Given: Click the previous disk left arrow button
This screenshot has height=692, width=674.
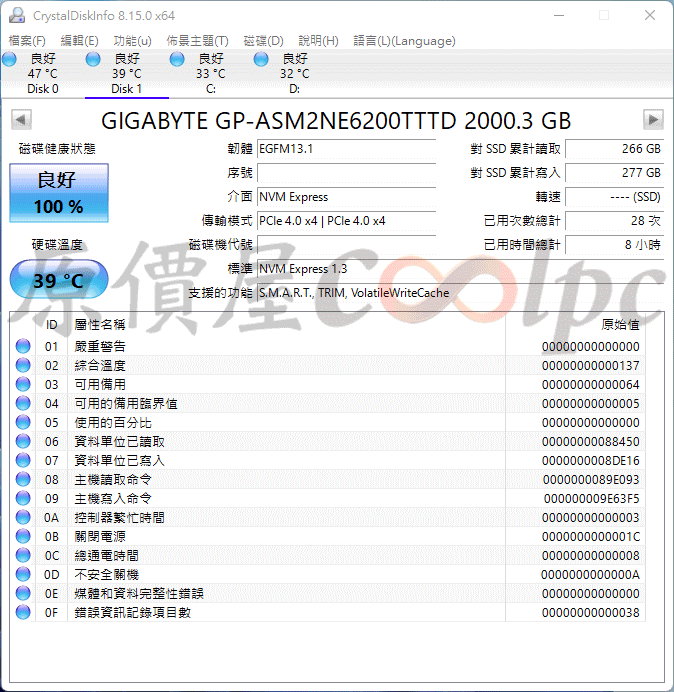Looking at the screenshot, I should point(20,120).
